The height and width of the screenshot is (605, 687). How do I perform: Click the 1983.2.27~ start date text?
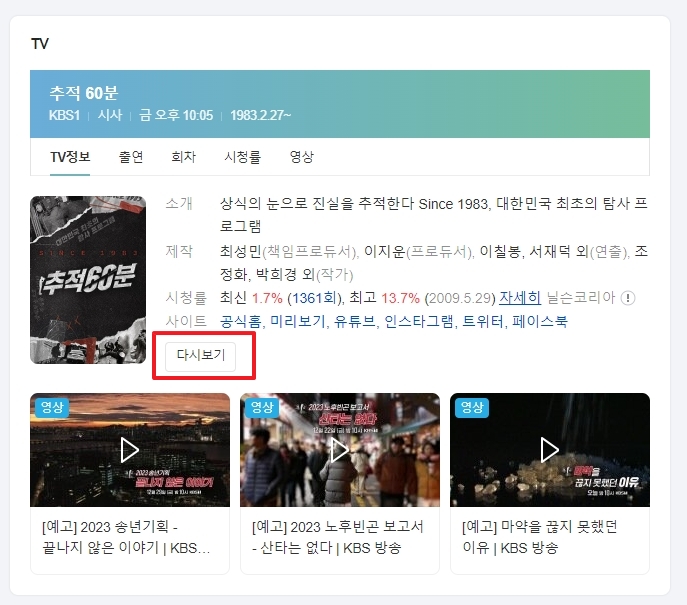coord(261,115)
